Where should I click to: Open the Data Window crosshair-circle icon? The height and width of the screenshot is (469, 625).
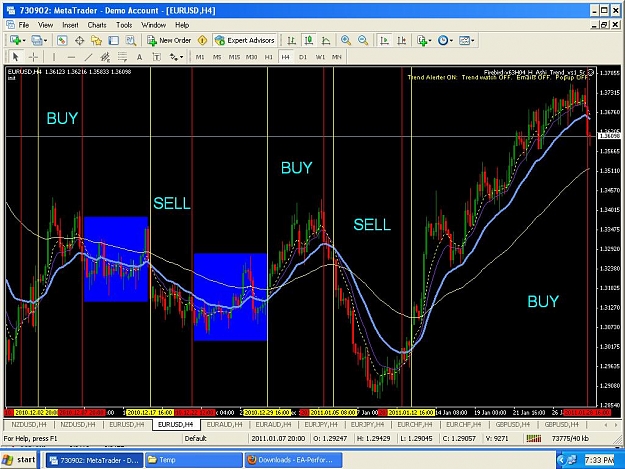(x=79, y=40)
